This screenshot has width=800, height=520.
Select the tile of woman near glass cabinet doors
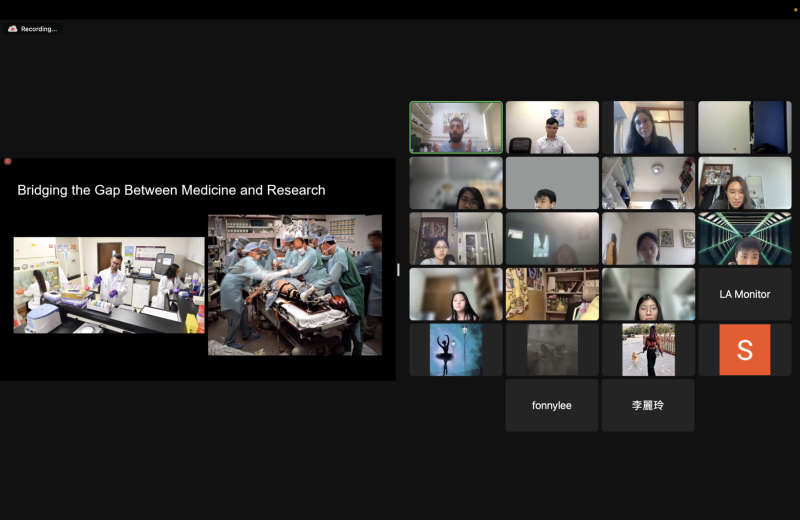tap(456, 238)
